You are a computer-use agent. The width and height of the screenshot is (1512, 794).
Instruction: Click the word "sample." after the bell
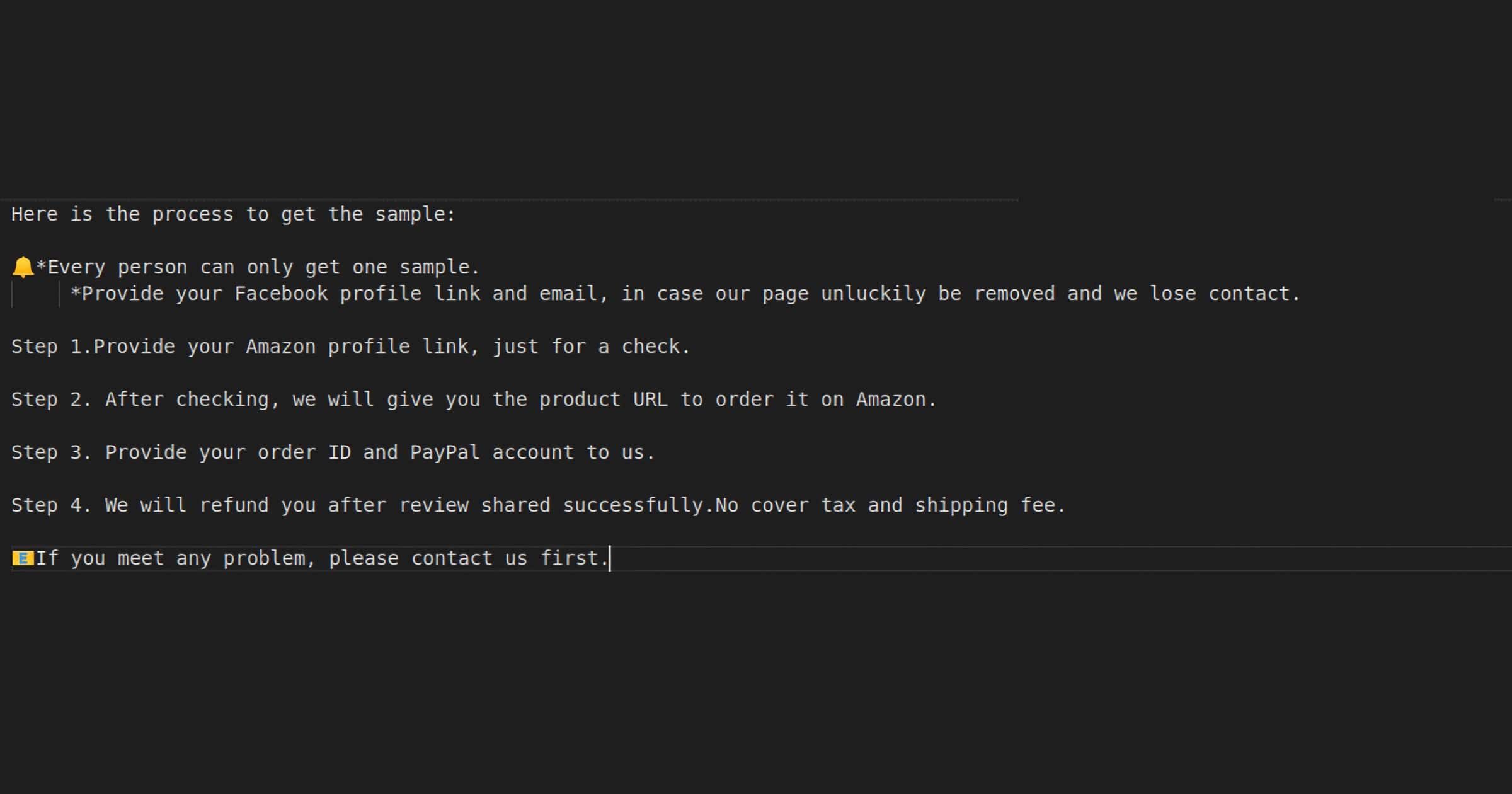(x=439, y=267)
